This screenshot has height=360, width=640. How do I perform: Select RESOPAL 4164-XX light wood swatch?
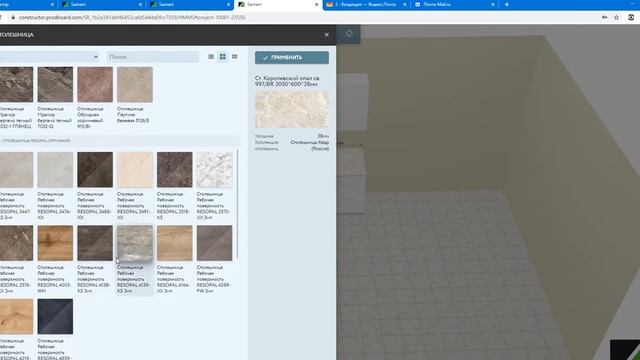175,243
